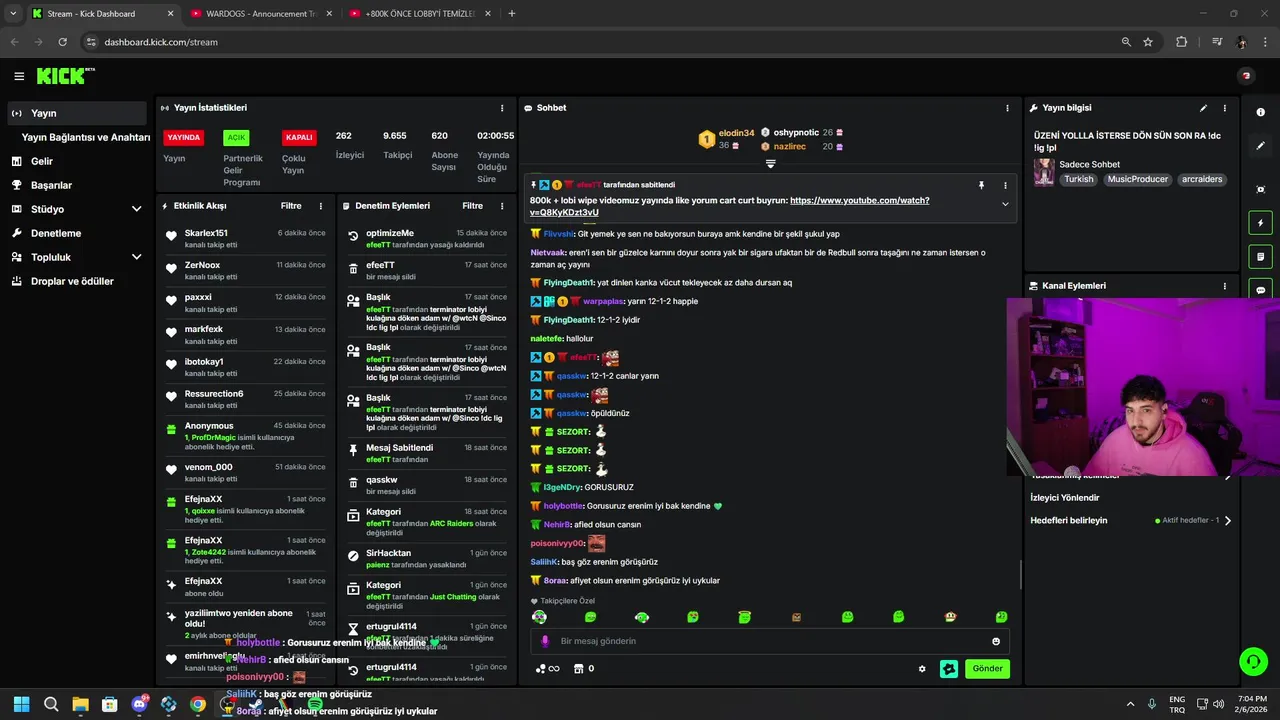
Task: Open Chrome tab search dropdown
Action: pos(12,13)
